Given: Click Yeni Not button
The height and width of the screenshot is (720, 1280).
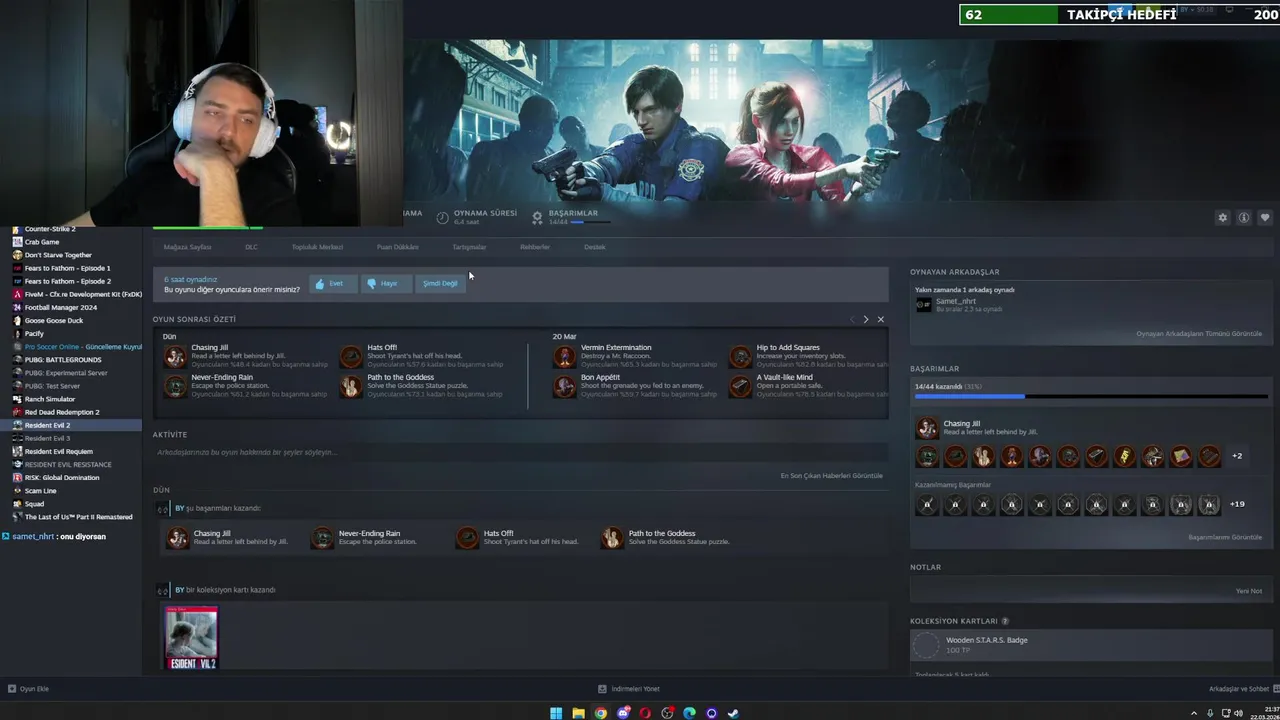Looking at the screenshot, I should coord(1249,591).
